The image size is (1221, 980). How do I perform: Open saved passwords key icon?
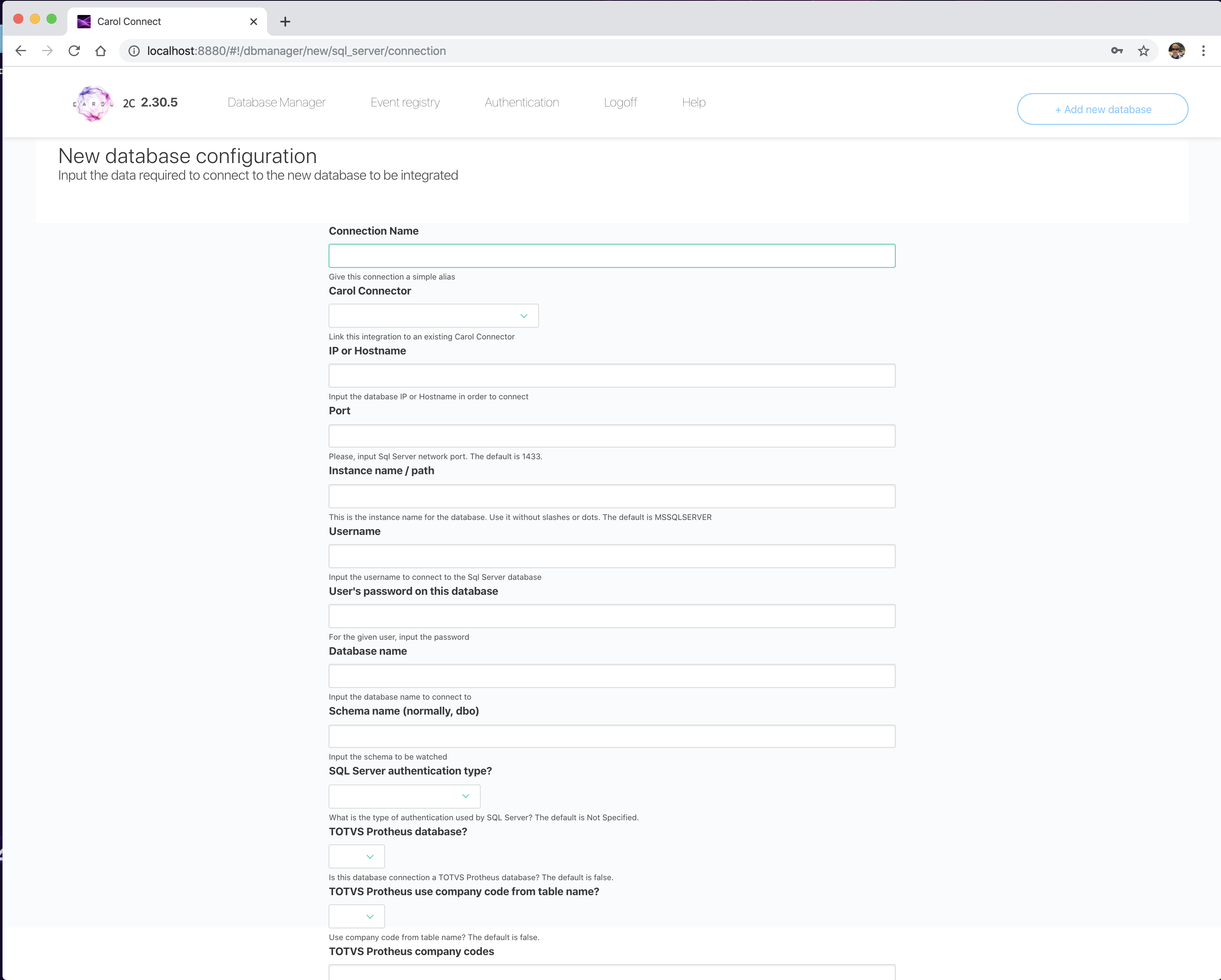click(x=1116, y=51)
